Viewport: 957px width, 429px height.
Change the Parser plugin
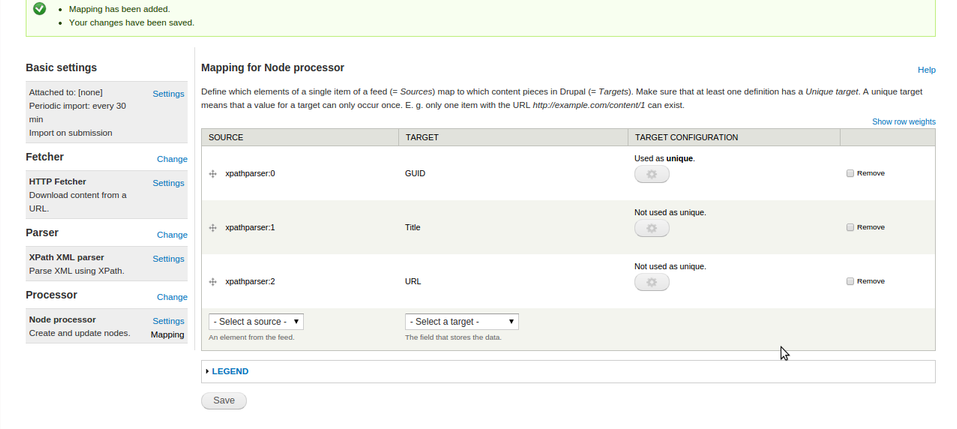point(172,235)
